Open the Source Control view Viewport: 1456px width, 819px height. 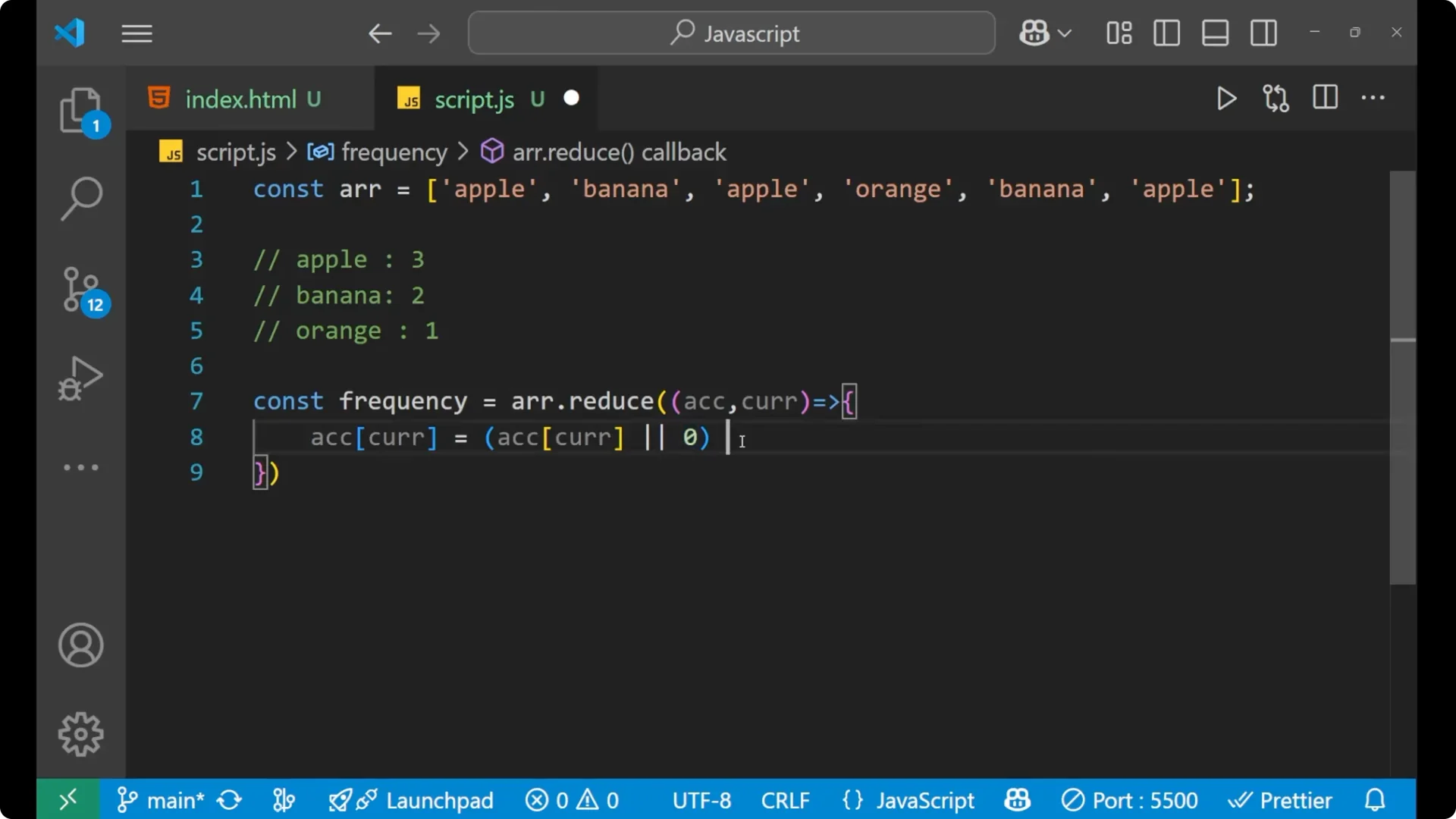pos(81,290)
